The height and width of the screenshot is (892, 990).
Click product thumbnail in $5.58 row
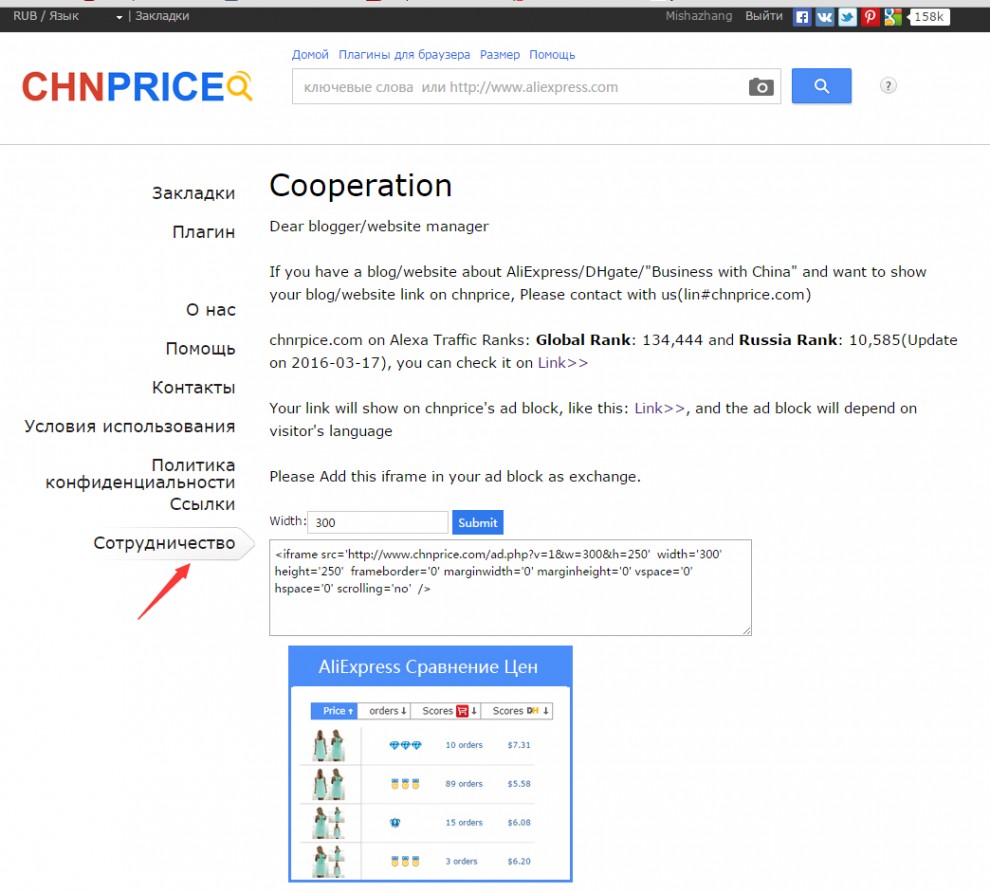(328, 784)
